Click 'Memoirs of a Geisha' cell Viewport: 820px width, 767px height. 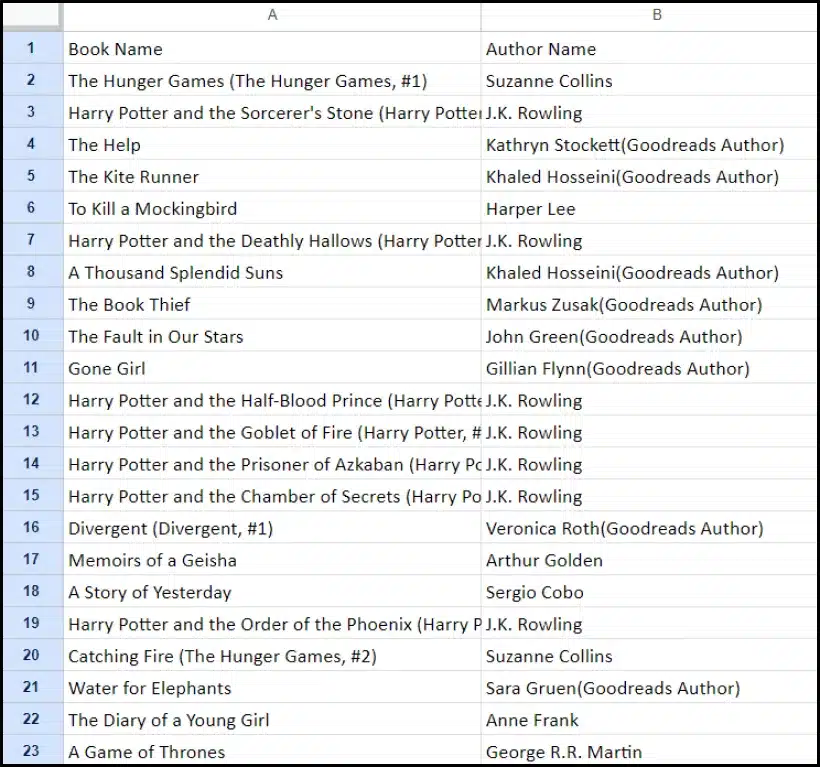(152, 561)
